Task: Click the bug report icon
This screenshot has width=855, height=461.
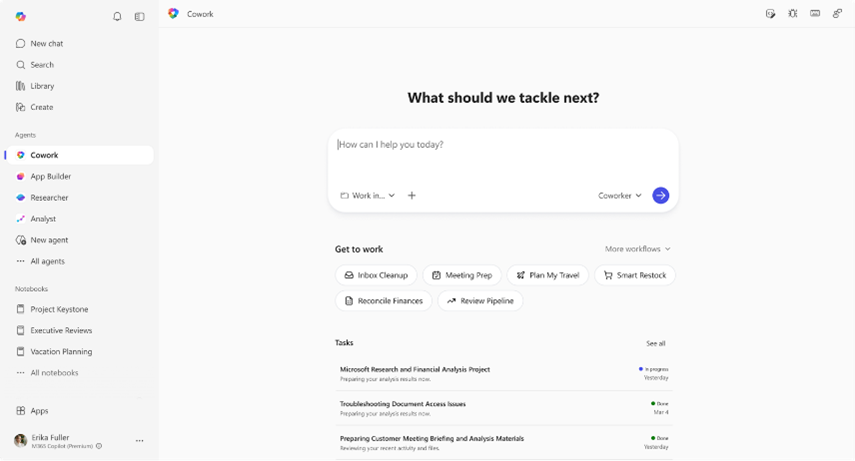Action: click(x=793, y=14)
